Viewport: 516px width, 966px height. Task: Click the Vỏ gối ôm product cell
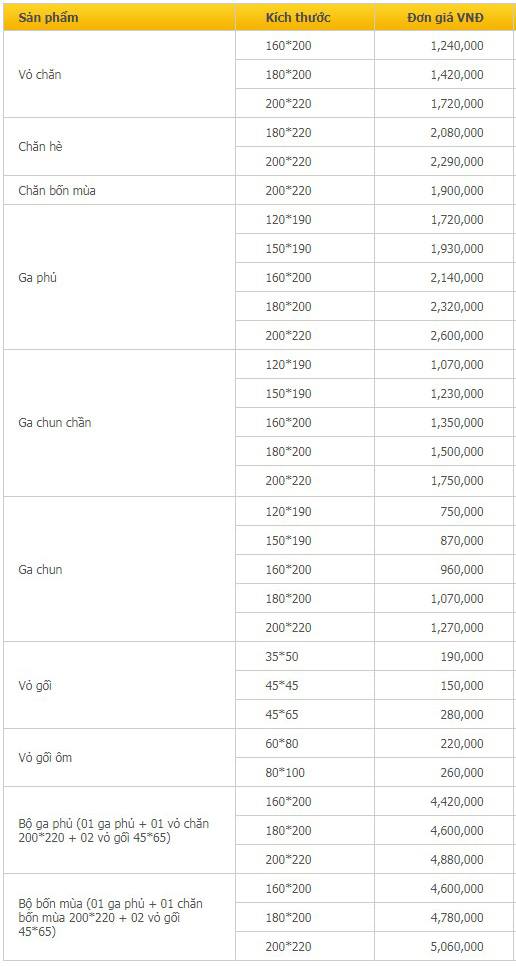click(119, 758)
